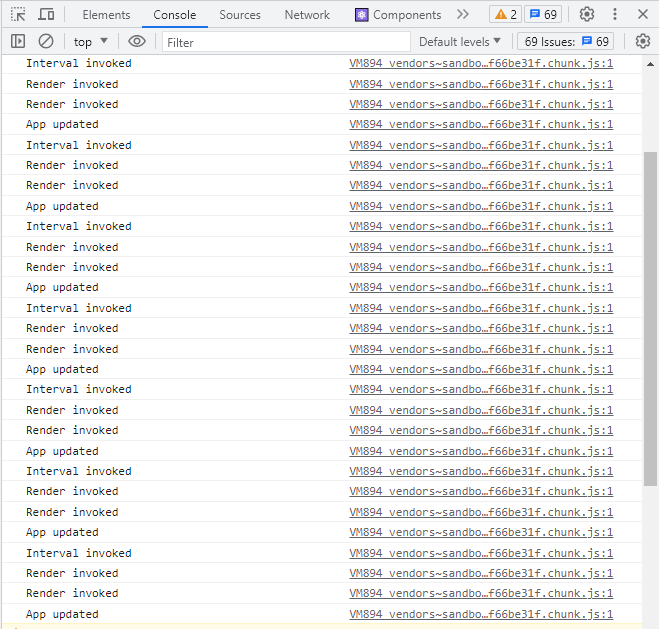Open the Default levels dropdown
This screenshot has width=659, height=629.
(x=460, y=42)
